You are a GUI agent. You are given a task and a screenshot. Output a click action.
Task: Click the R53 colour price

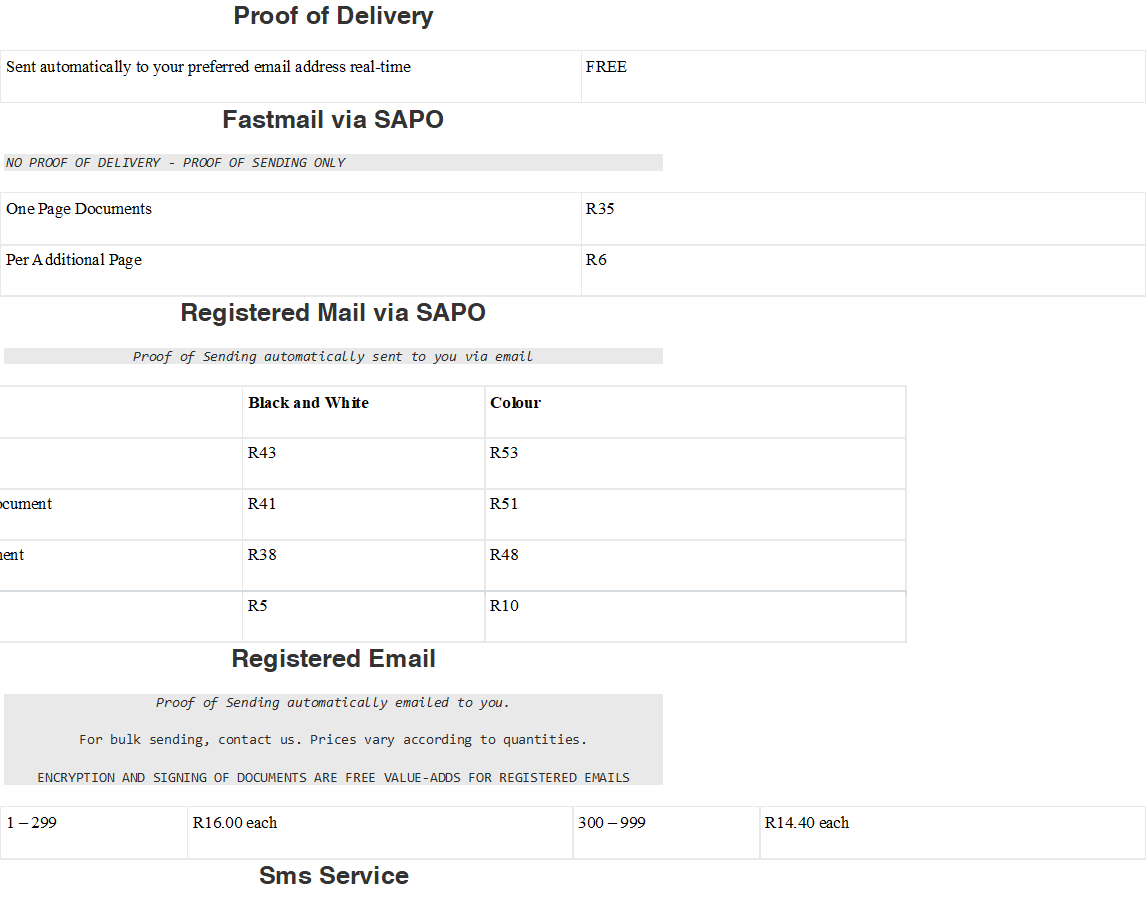coord(504,453)
